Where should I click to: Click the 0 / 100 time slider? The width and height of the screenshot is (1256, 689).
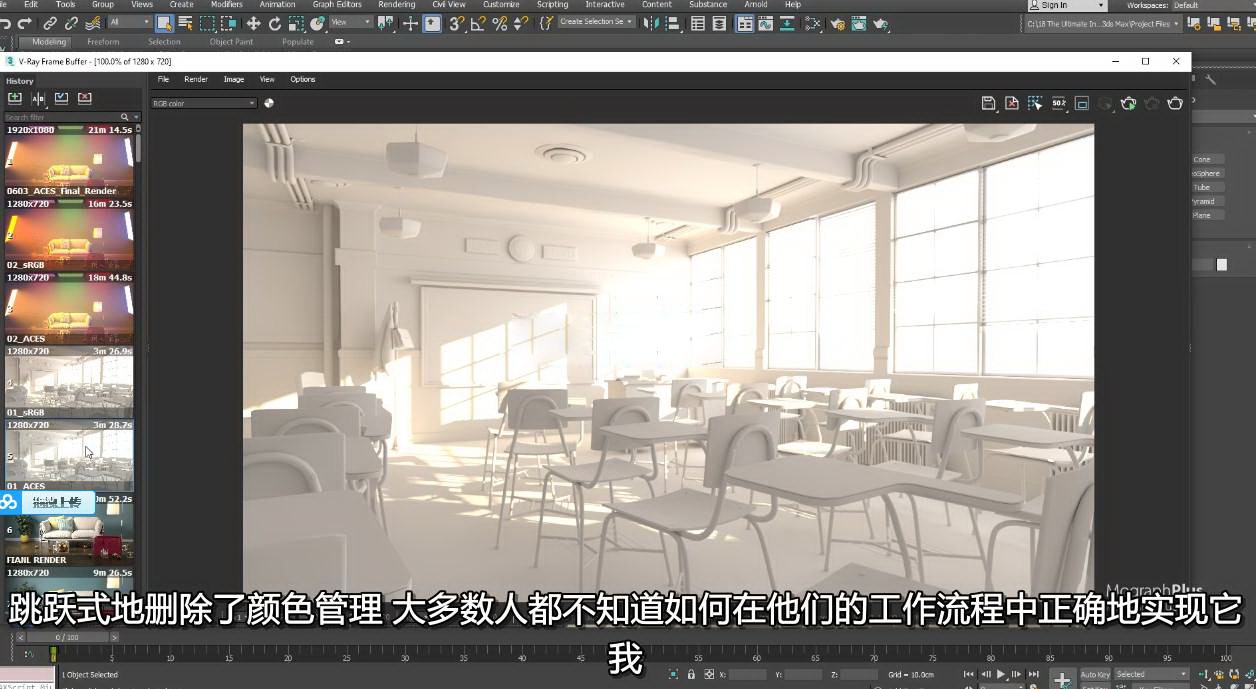coord(67,637)
